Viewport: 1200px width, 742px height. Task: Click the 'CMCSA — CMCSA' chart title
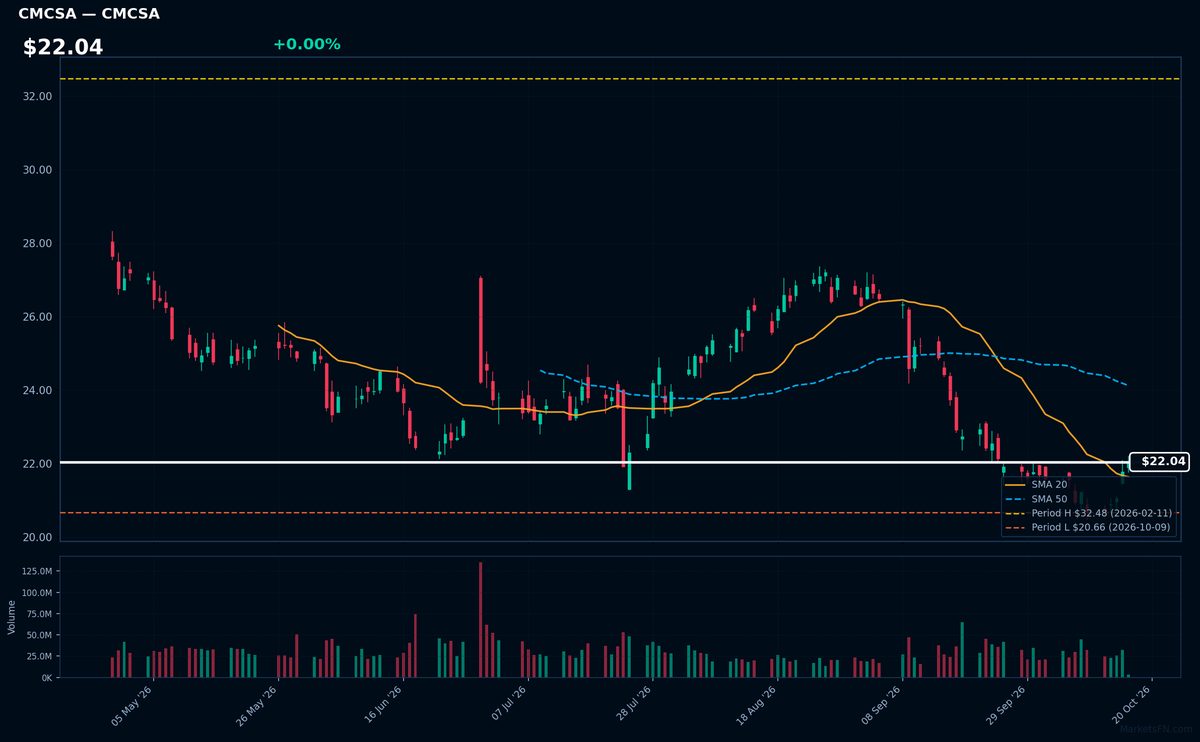click(x=89, y=14)
